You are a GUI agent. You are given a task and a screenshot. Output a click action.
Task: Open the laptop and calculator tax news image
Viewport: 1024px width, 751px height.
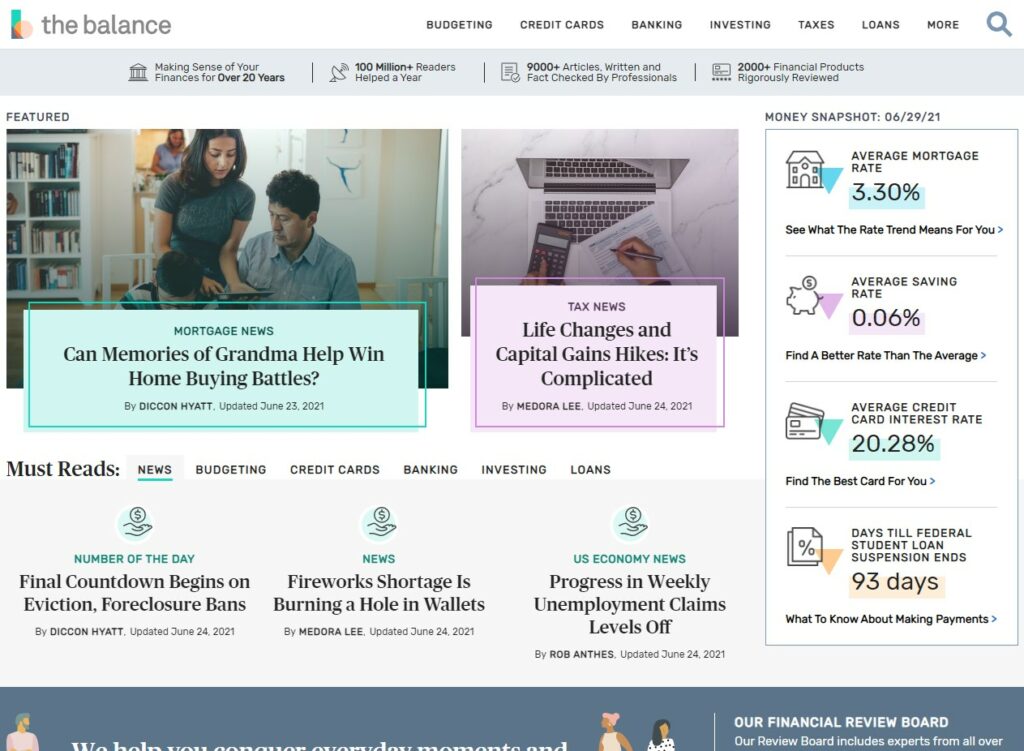tap(600, 202)
